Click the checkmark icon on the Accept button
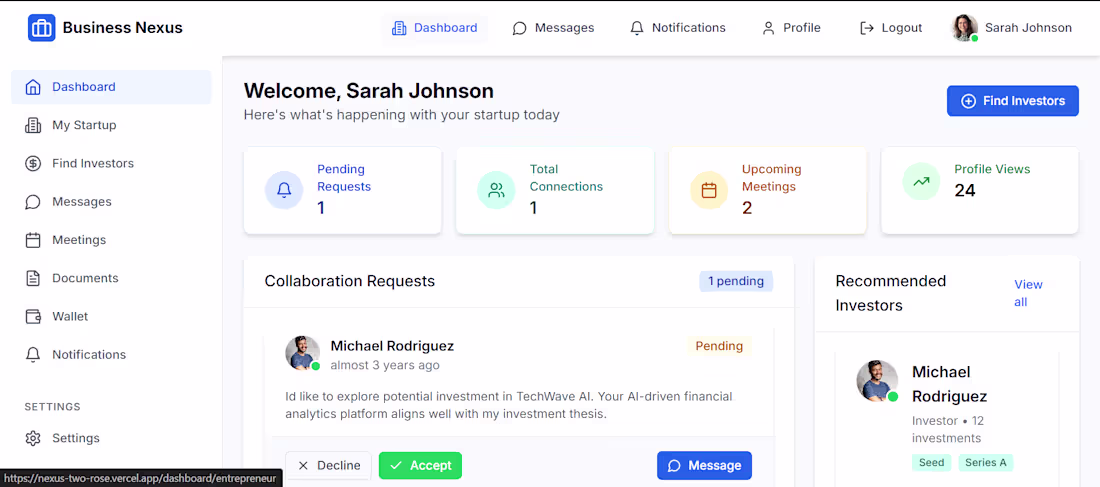 click(x=396, y=465)
